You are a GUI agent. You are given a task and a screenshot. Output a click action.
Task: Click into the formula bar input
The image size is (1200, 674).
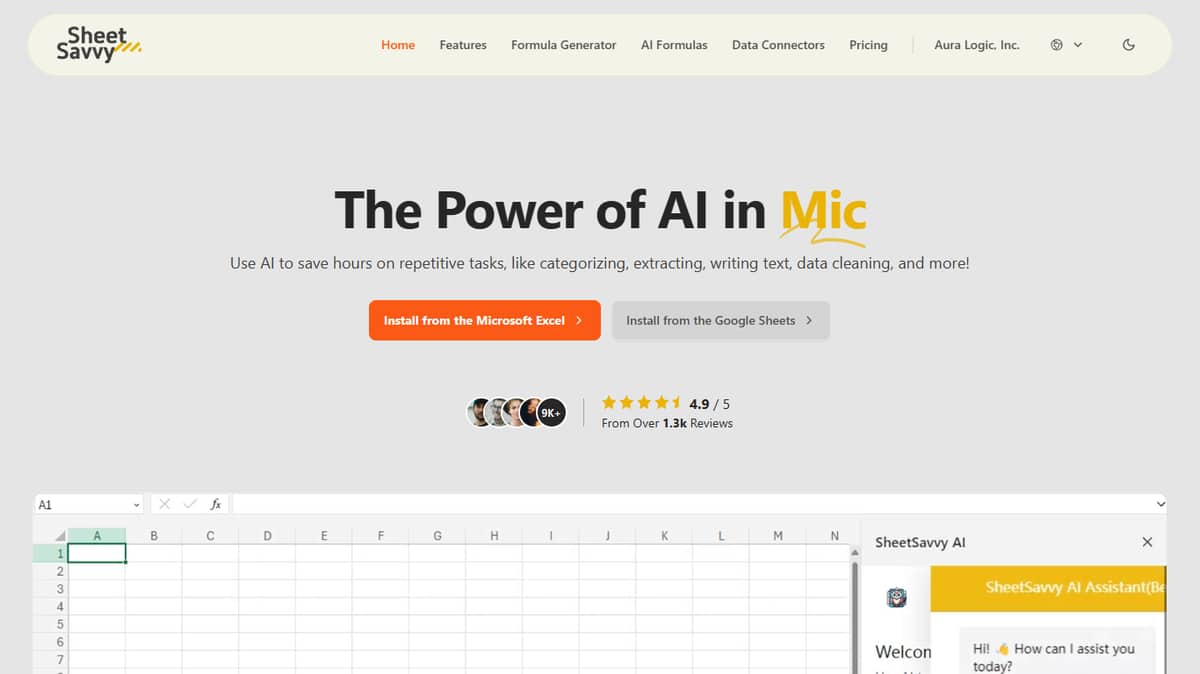pyautogui.click(x=692, y=505)
